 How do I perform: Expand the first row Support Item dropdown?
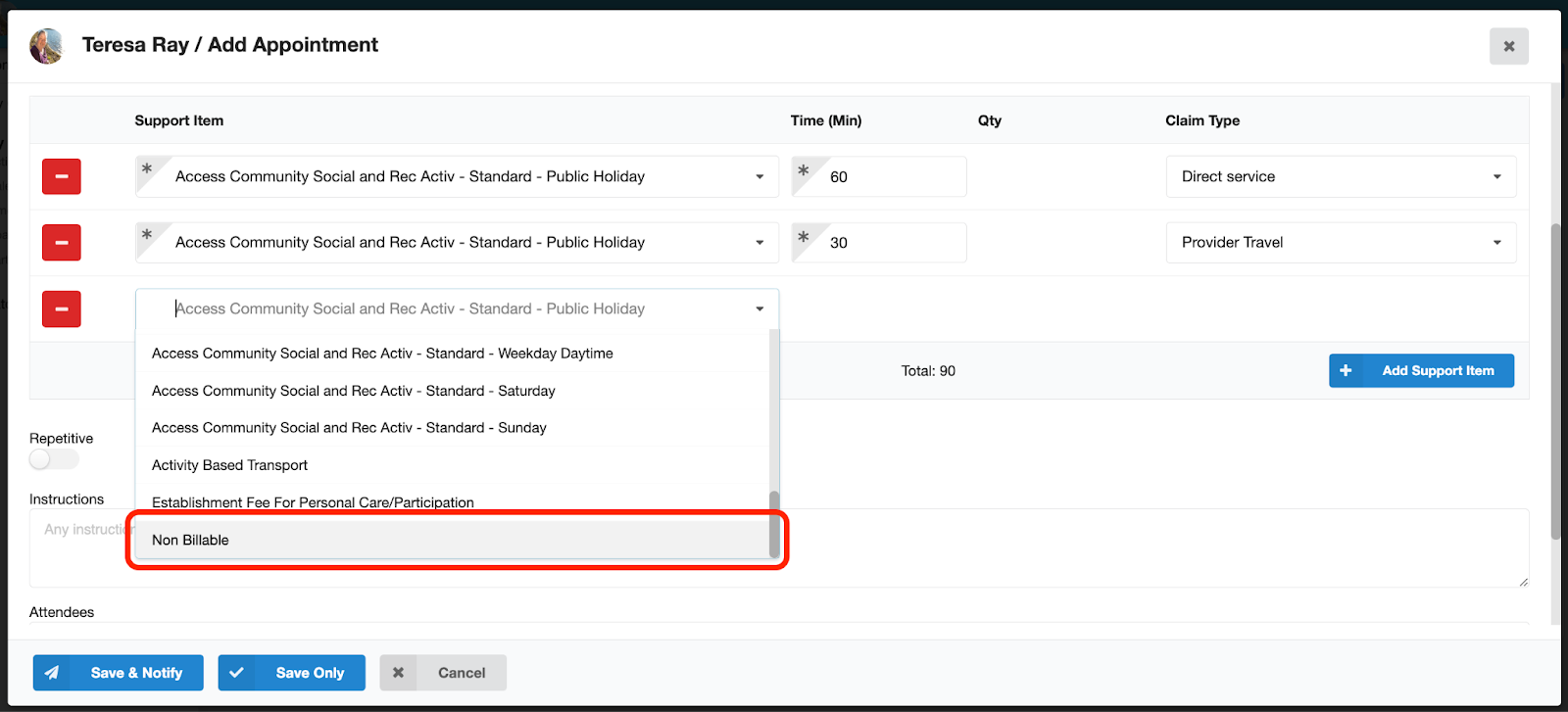coord(759,177)
